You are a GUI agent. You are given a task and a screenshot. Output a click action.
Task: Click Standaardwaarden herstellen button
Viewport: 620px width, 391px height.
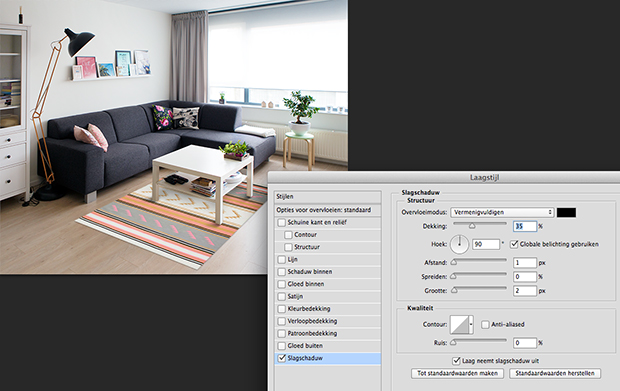555,373
